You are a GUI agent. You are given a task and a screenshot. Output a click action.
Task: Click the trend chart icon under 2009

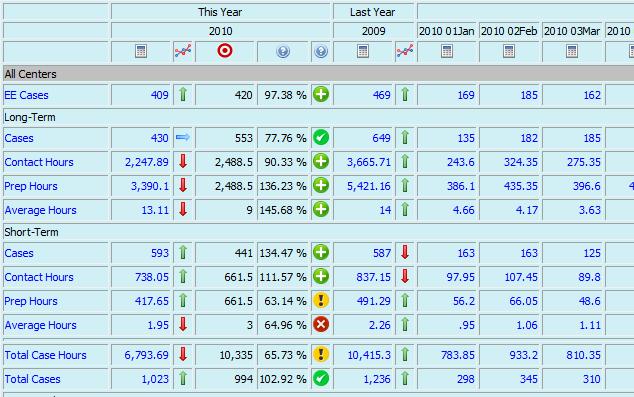405,51
